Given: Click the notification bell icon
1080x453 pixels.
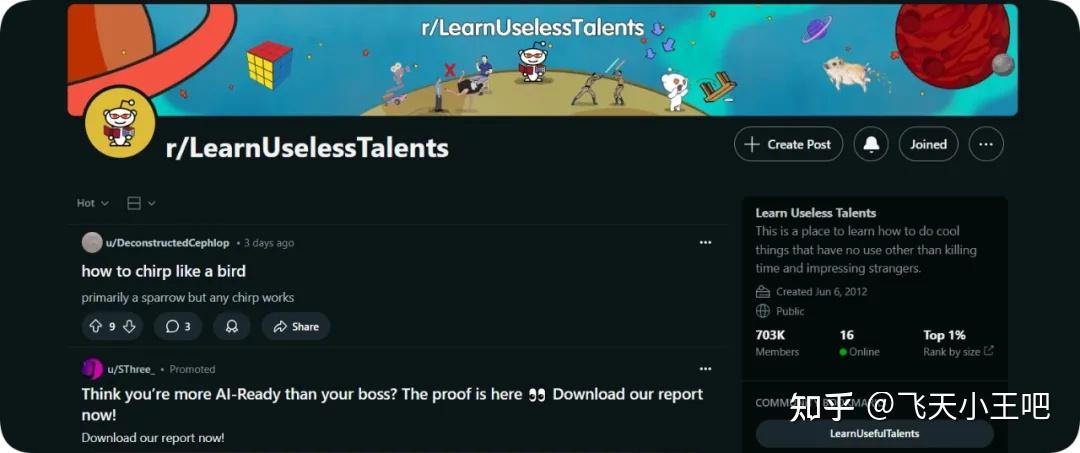Looking at the screenshot, I should pos(871,144).
